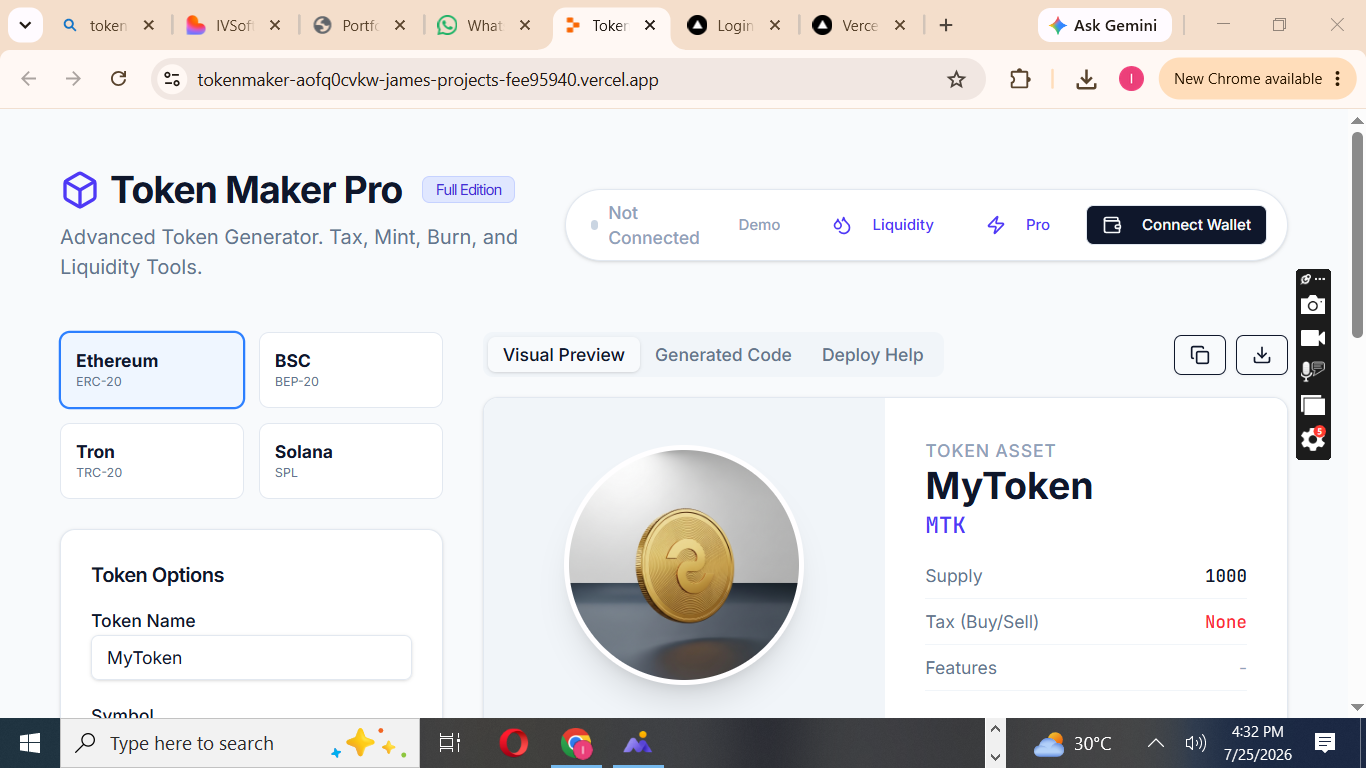
Task: View site information icon in address bar
Action: [x=172, y=79]
